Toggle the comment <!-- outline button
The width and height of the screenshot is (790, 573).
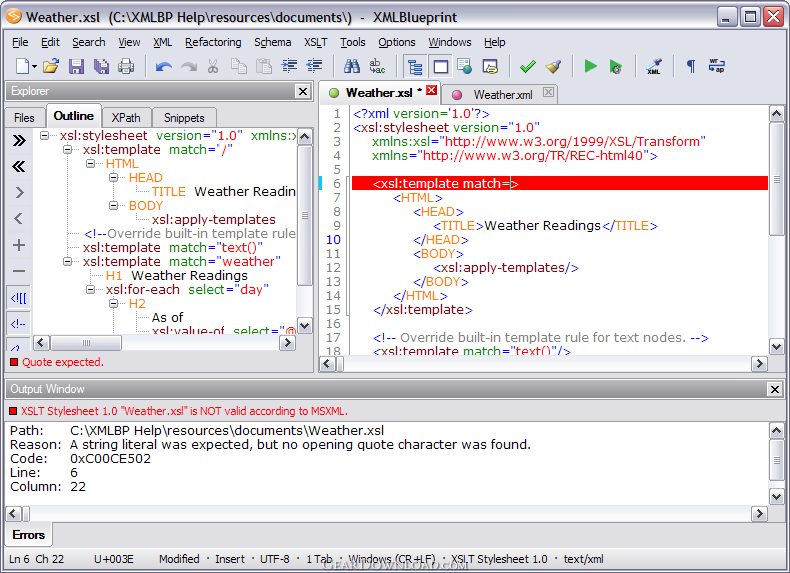click(19, 324)
